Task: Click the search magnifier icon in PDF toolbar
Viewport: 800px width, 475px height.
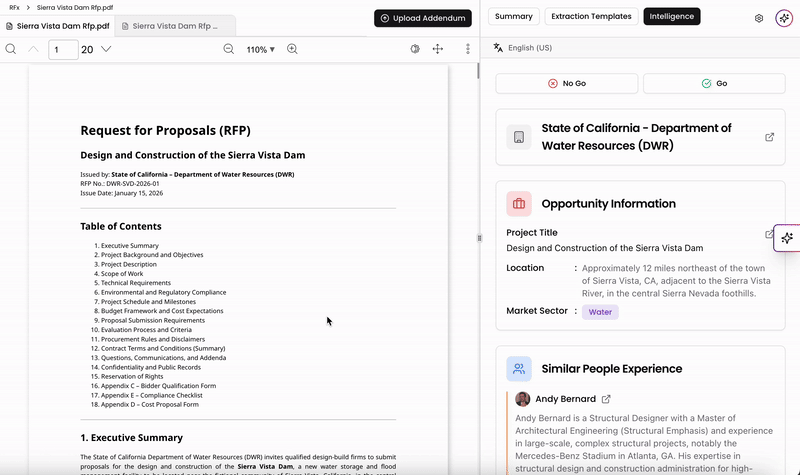Action: (11, 49)
